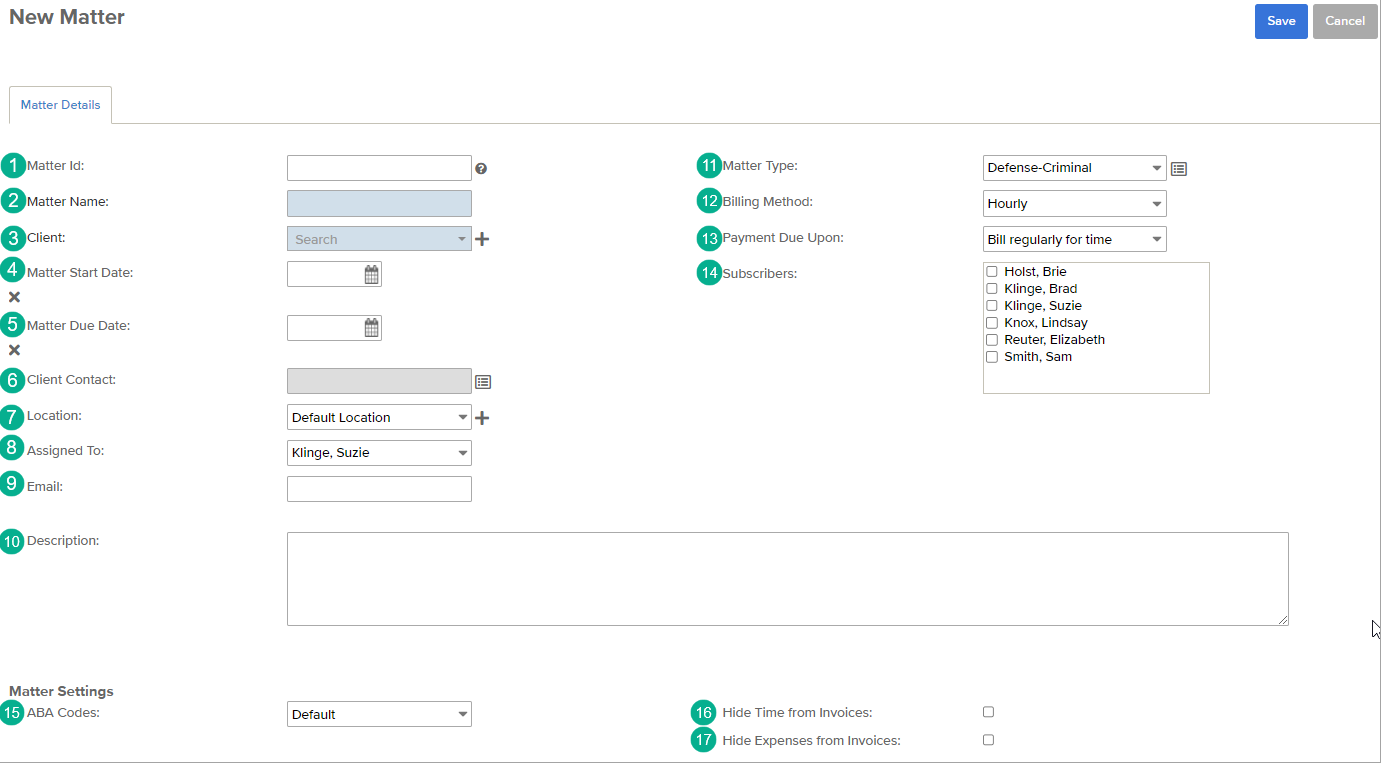The width and height of the screenshot is (1381, 763).
Task: Check the Holst, Brie subscriber checkbox
Action: point(992,272)
